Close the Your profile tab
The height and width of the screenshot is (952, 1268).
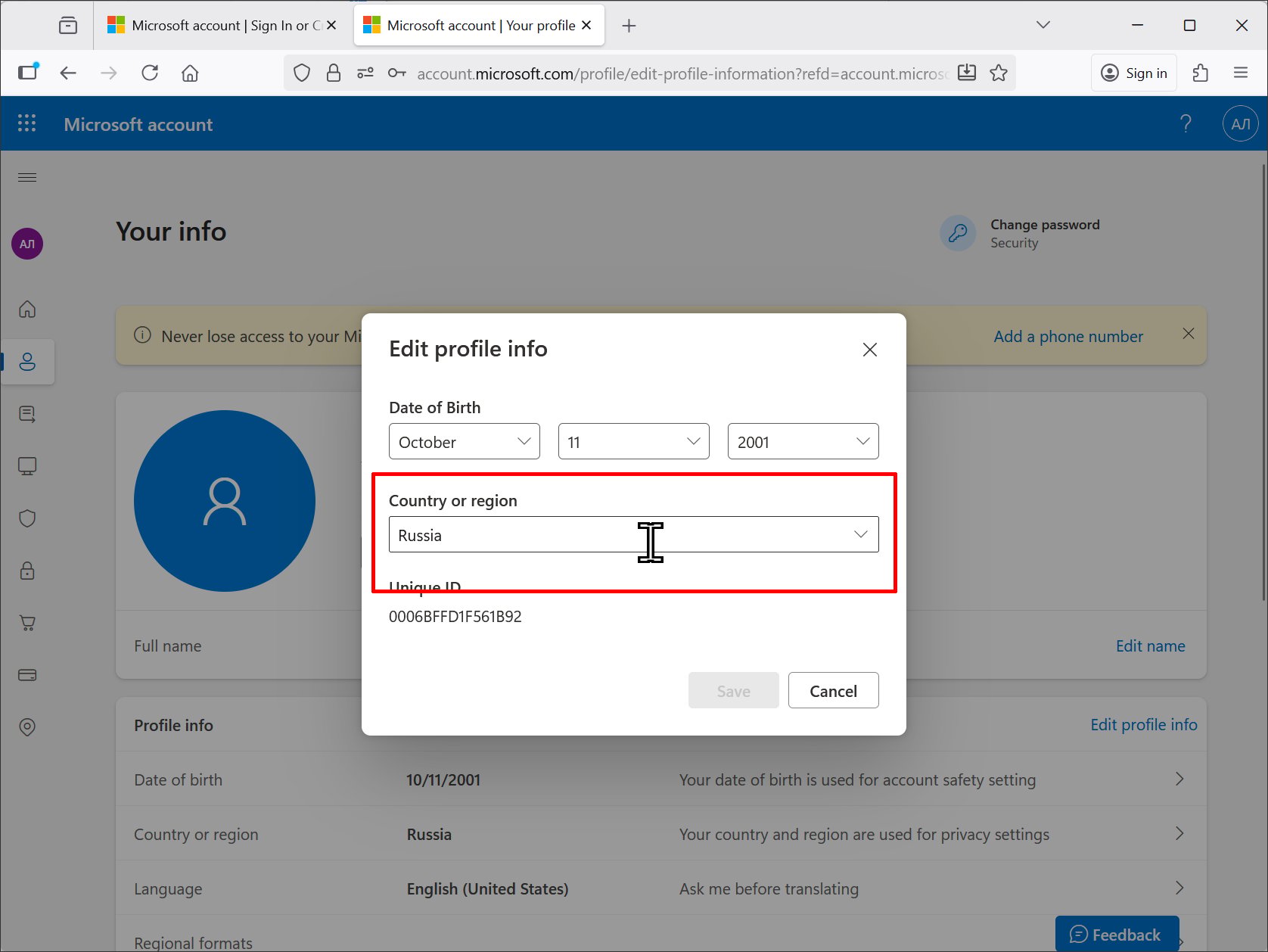point(586,25)
